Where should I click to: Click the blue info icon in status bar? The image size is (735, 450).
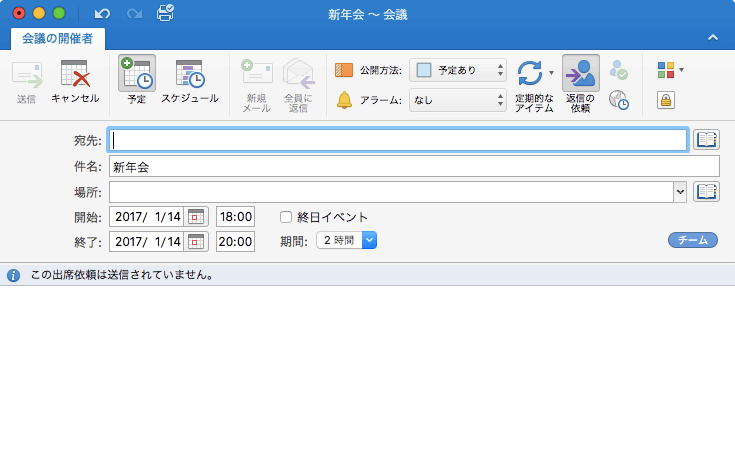tap(14, 275)
